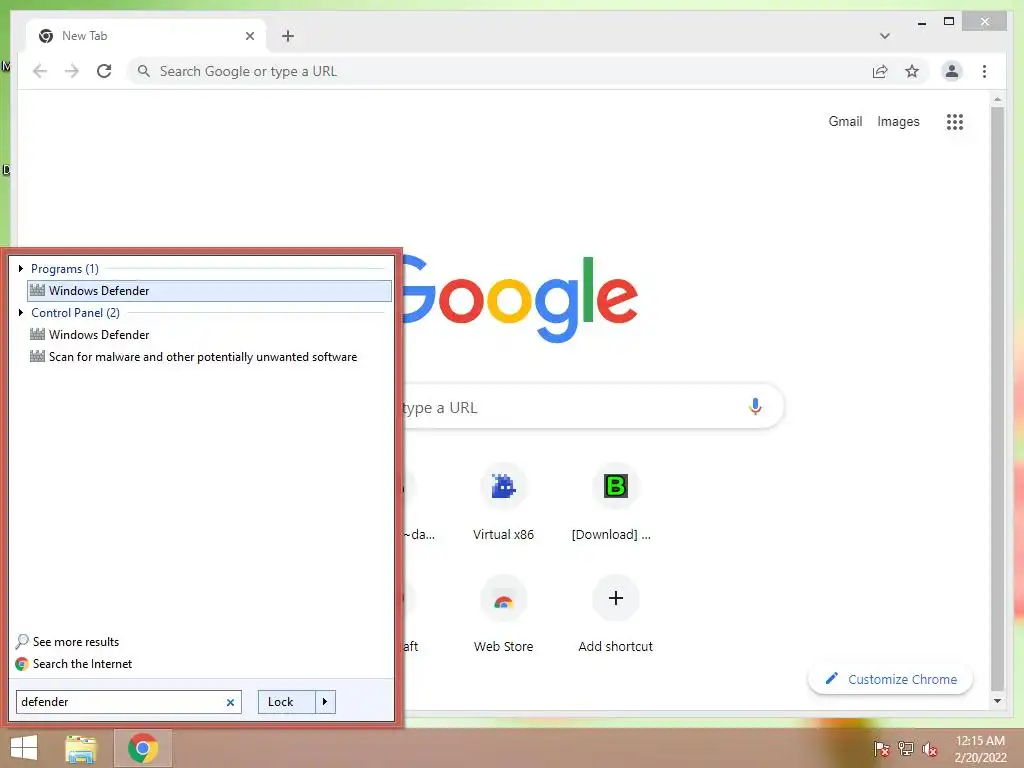The image size is (1024, 768).
Task: Click the share page icon
Action: pyautogui.click(x=880, y=71)
